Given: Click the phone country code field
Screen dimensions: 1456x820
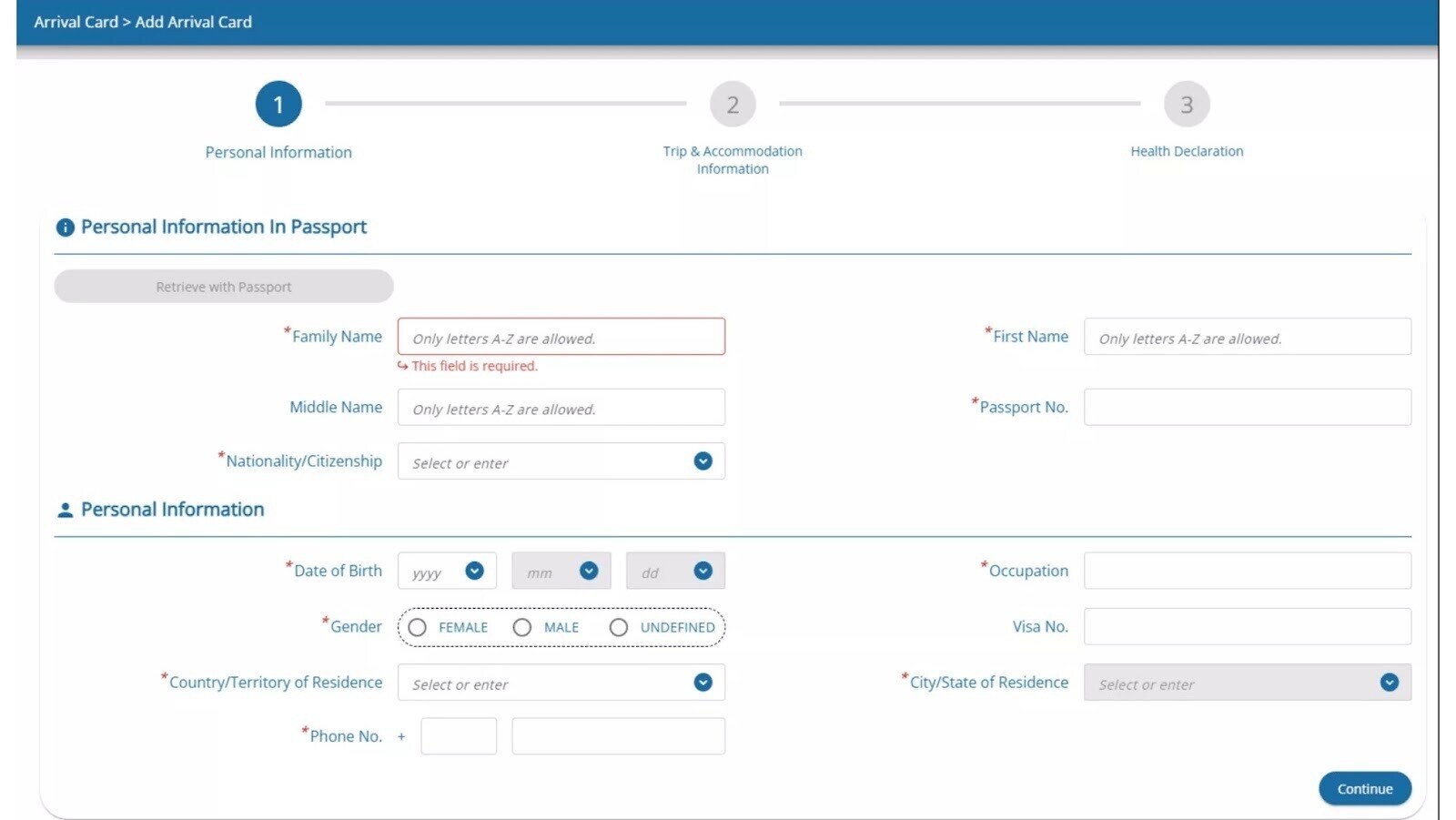Looking at the screenshot, I should [459, 735].
